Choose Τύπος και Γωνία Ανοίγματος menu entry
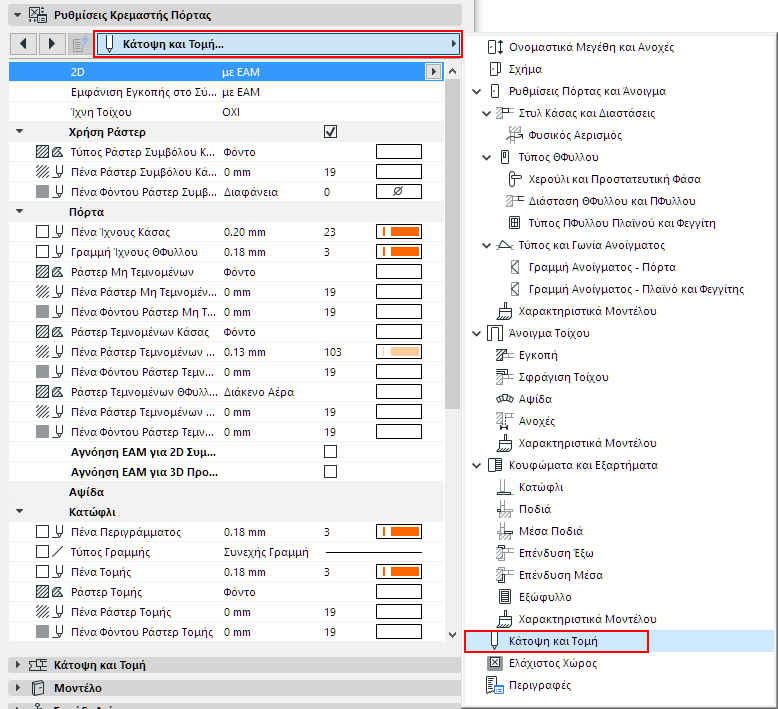This screenshot has width=778, height=709. (x=591, y=245)
